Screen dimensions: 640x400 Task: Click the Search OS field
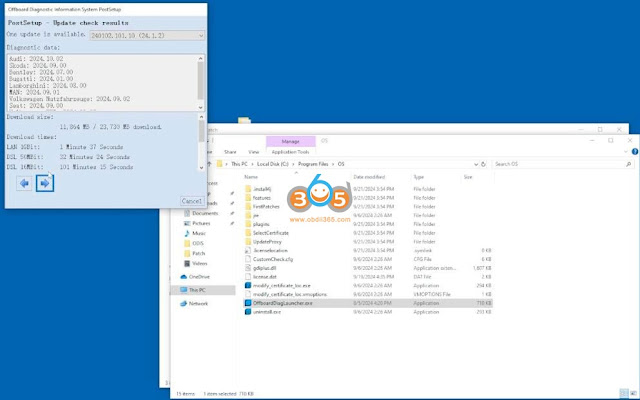(x=557, y=164)
